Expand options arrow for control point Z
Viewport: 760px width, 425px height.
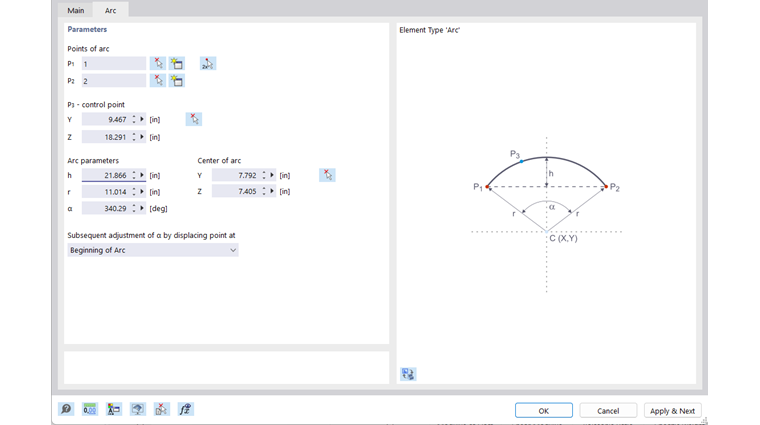pos(142,137)
